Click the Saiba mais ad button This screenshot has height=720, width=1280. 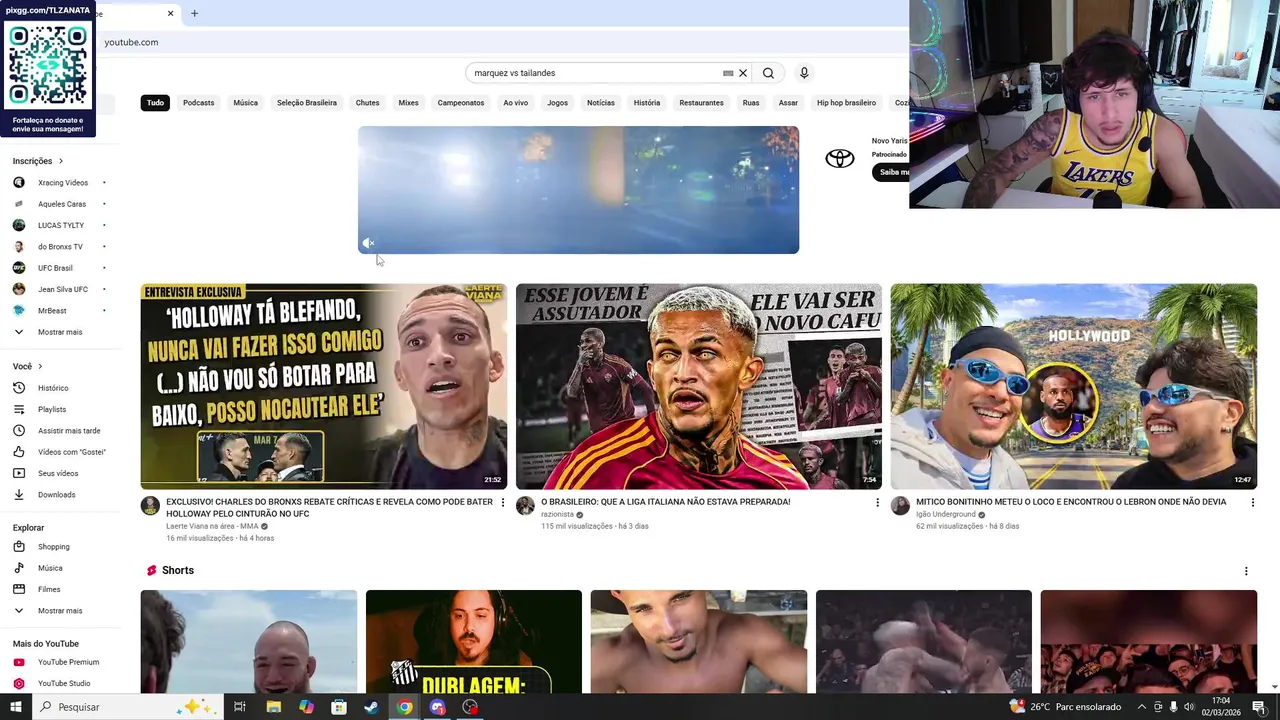pyautogui.click(x=891, y=172)
